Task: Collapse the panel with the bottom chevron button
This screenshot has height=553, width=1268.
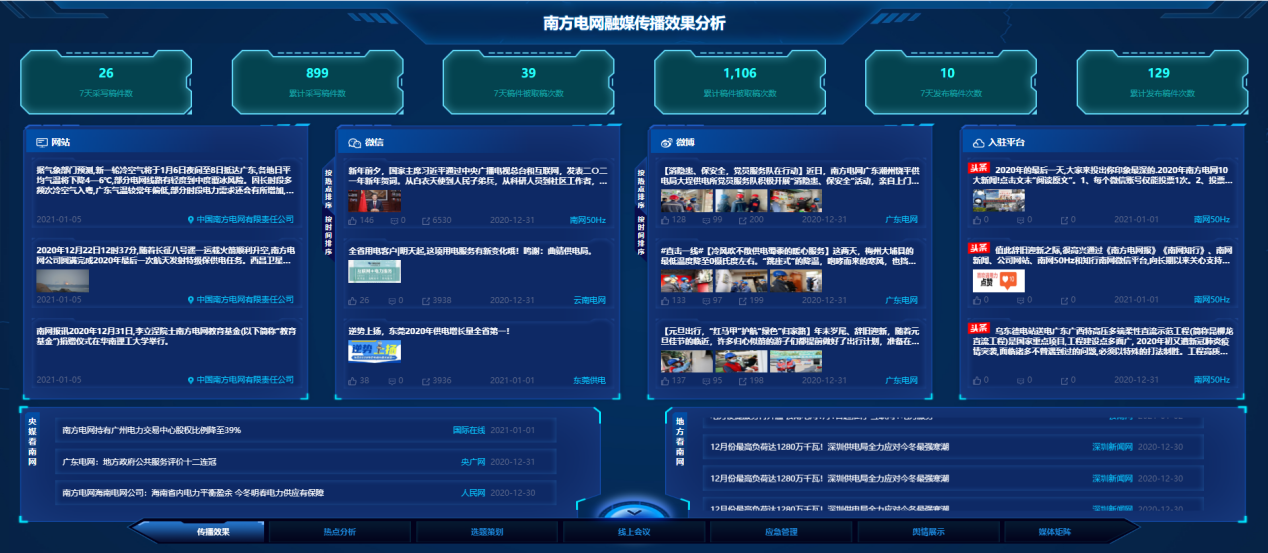Action: (633, 513)
